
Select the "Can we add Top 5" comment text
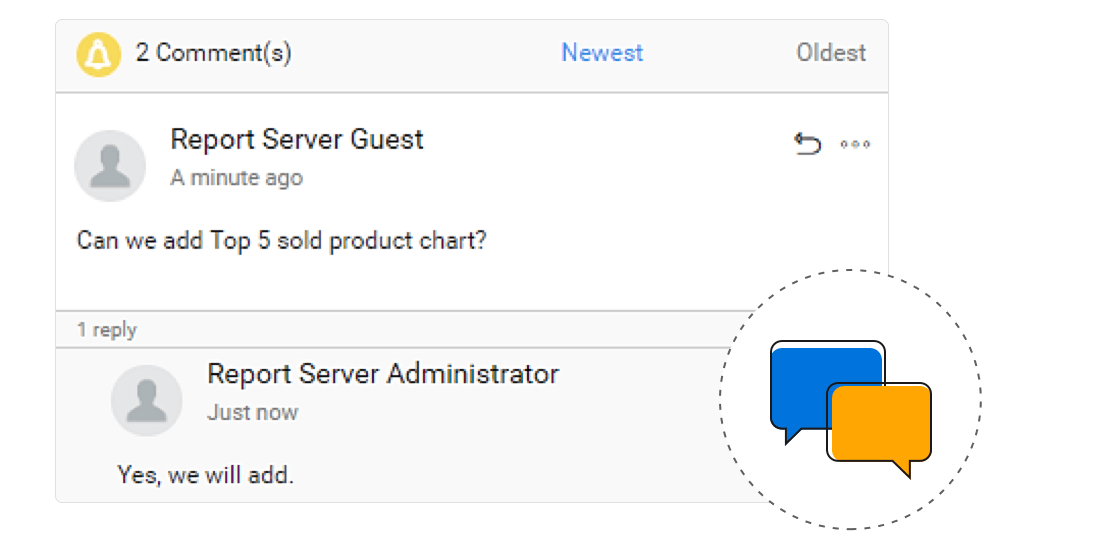pos(281,241)
